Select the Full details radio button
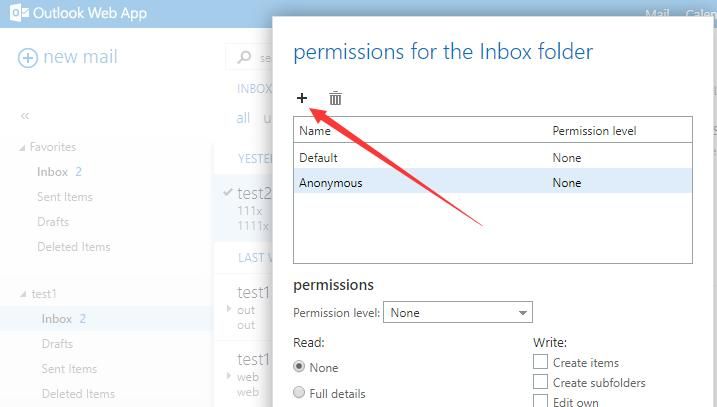The image size is (717, 407). (x=299, y=392)
